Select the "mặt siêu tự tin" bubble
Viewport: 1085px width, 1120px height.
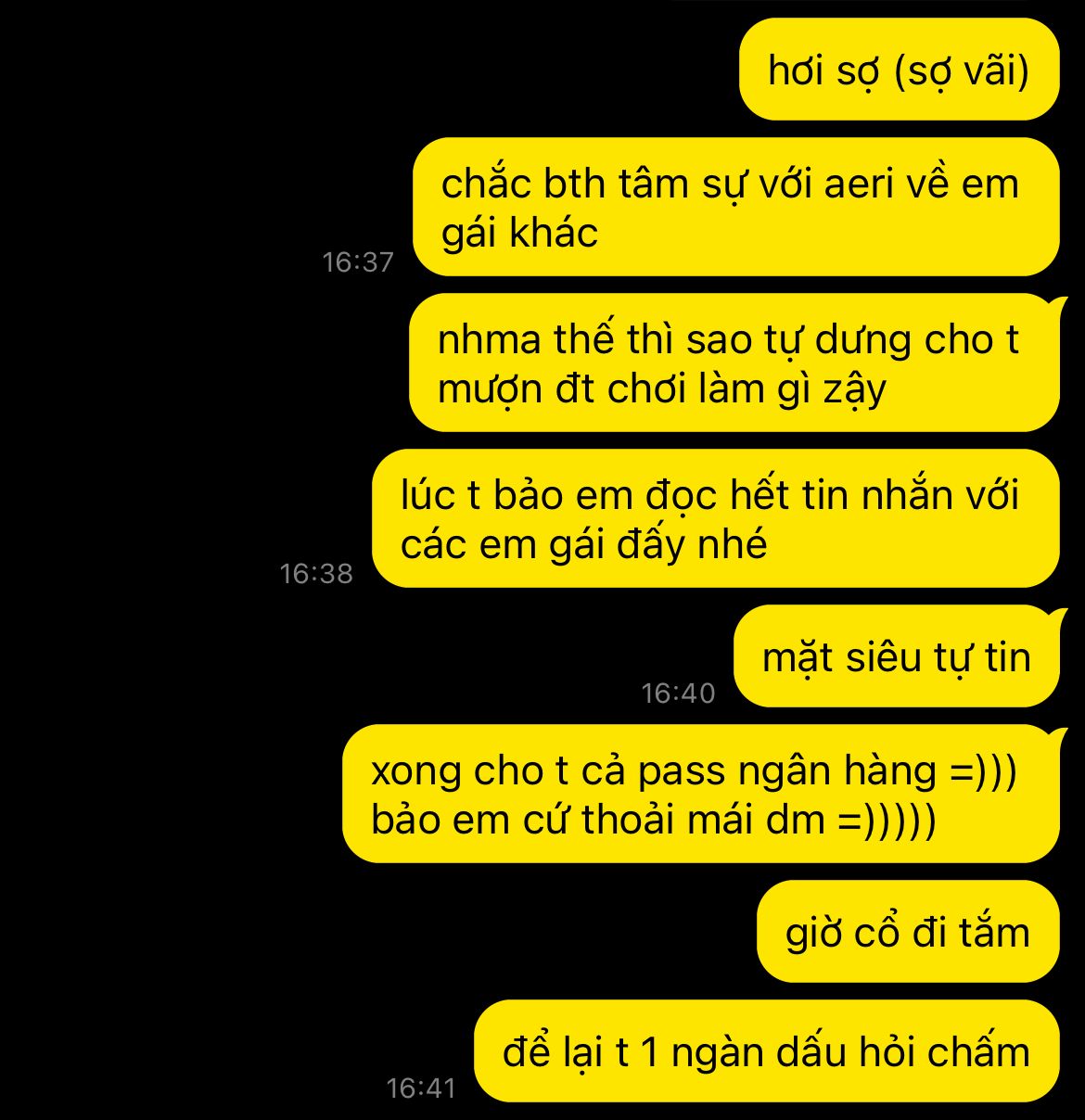[900, 655]
